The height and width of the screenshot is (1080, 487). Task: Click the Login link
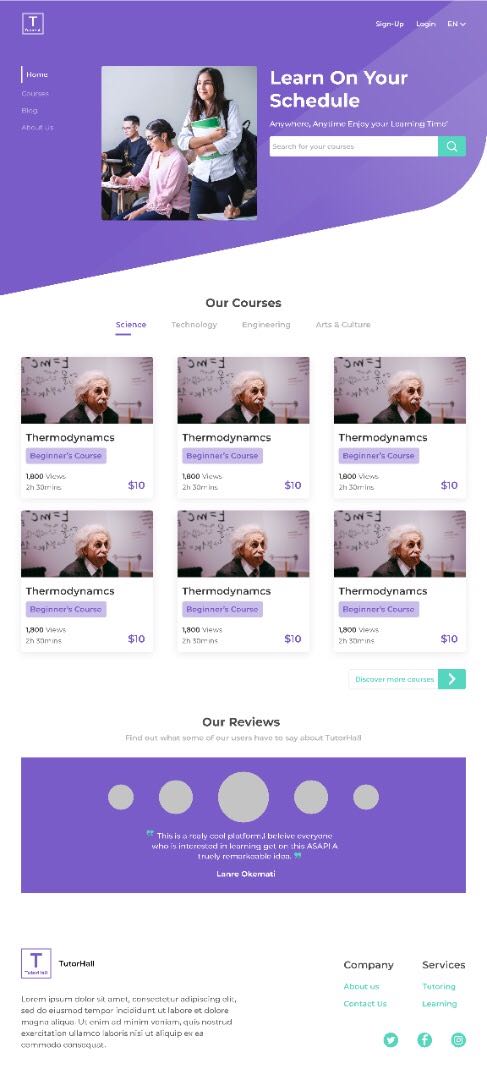(426, 24)
